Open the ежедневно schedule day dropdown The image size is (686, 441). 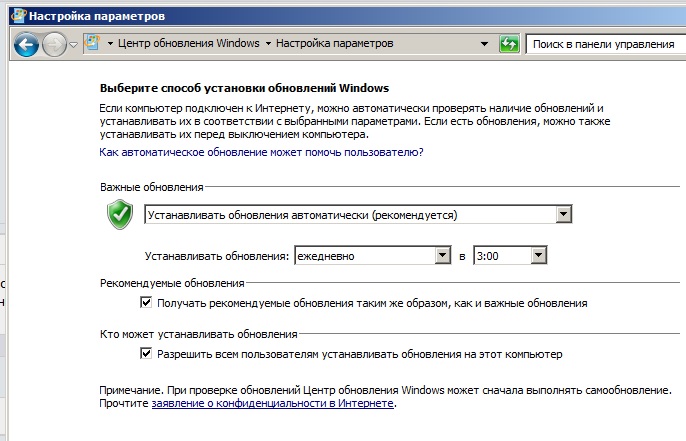tap(373, 256)
